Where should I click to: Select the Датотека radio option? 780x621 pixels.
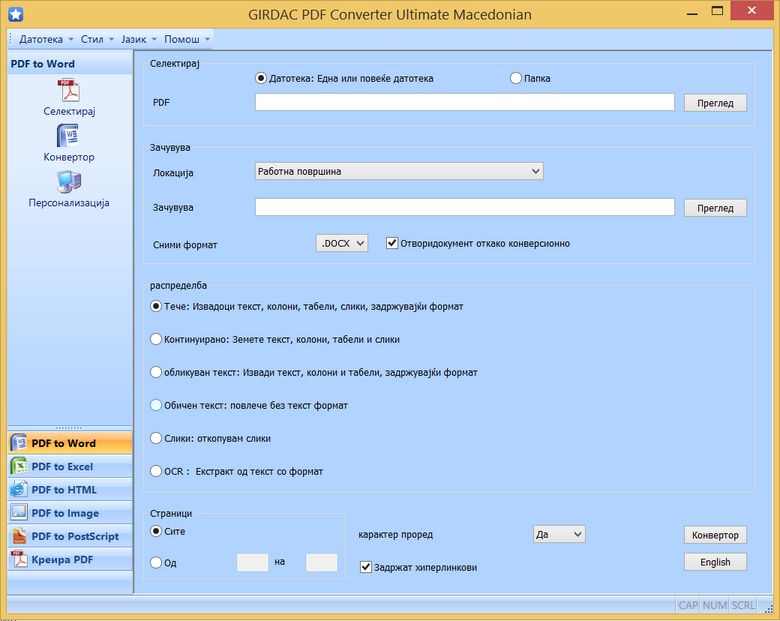coord(261,78)
